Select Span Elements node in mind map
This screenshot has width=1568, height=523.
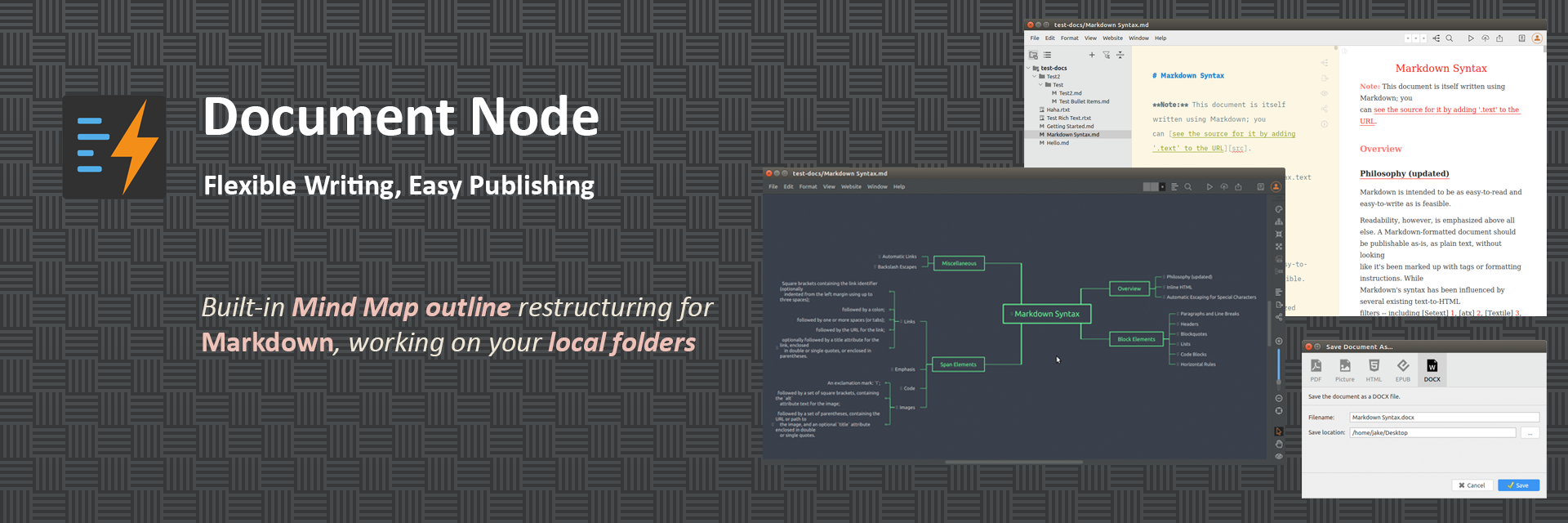click(x=958, y=364)
